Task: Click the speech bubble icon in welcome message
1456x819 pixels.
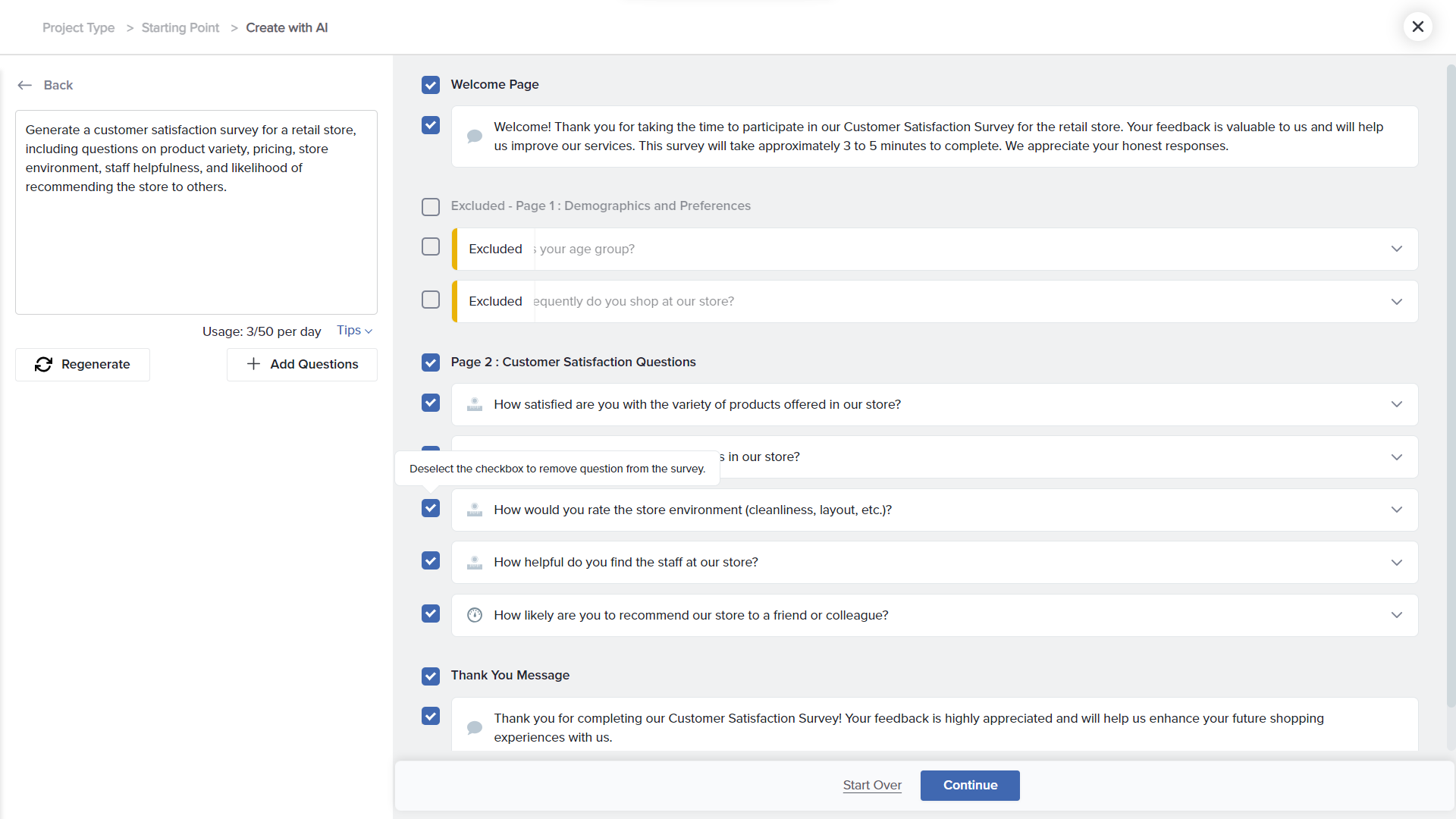Action: point(475,136)
